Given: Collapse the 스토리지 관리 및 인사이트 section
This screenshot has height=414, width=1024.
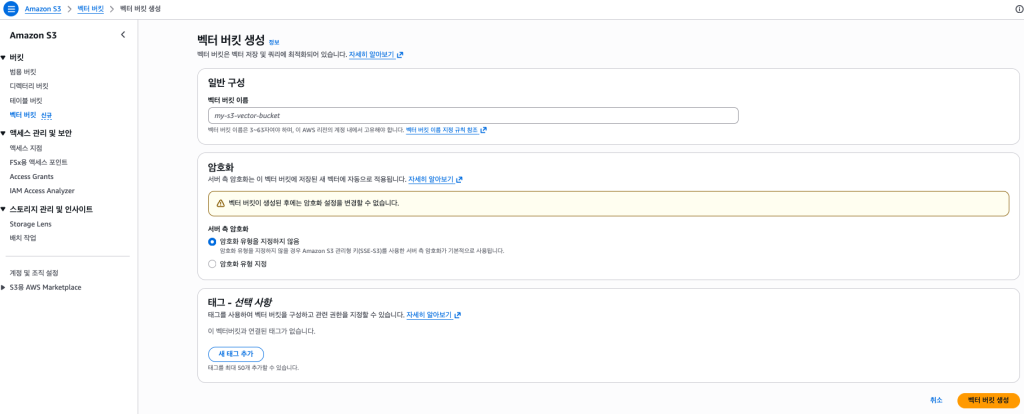Looking at the screenshot, I should 4,209.
